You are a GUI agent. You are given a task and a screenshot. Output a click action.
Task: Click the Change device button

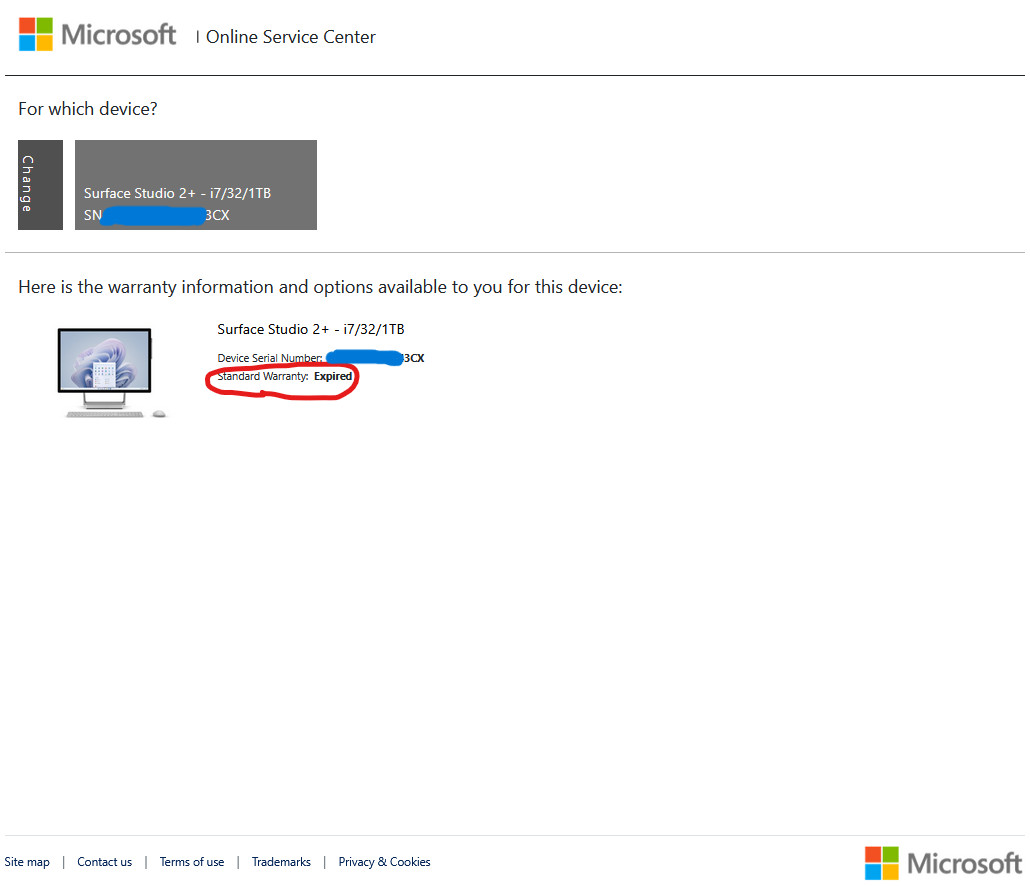tap(40, 185)
